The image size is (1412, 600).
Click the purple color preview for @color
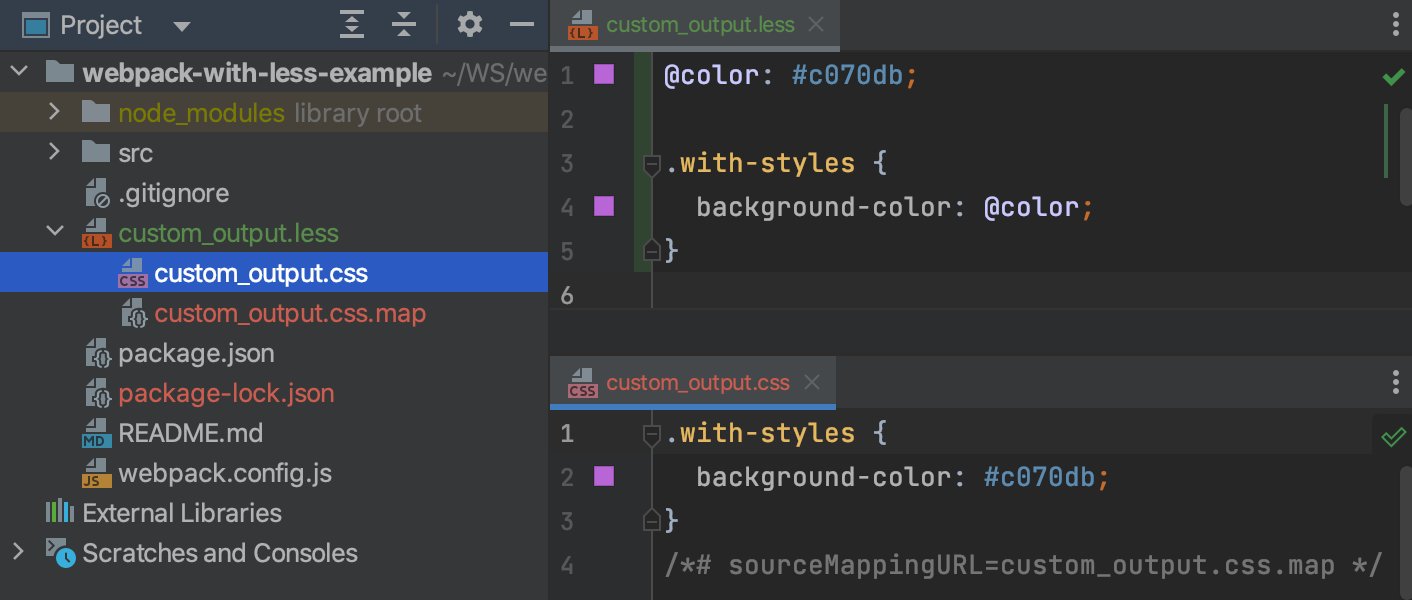(603, 75)
